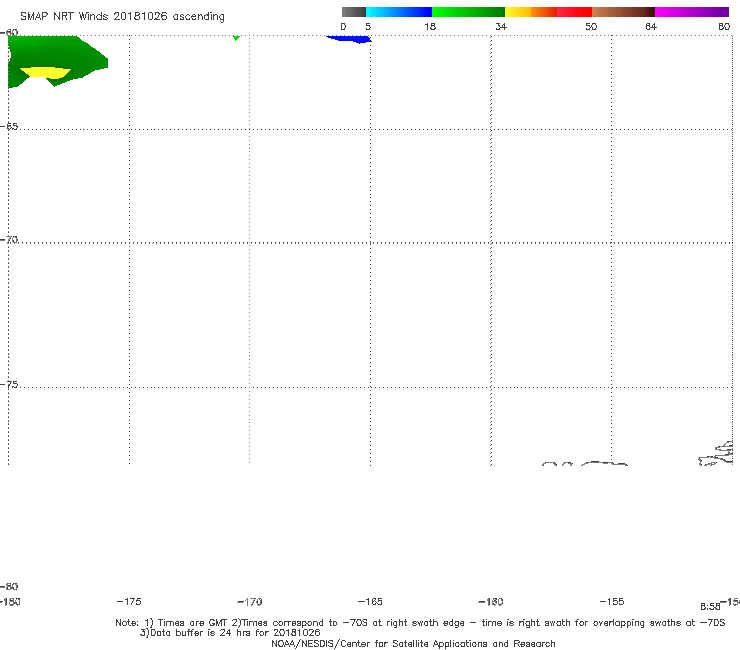Viewport: 740px width, 650px height.
Task: Click the note '3)Data buffer is 24 hrs'
Action: click(x=230, y=633)
